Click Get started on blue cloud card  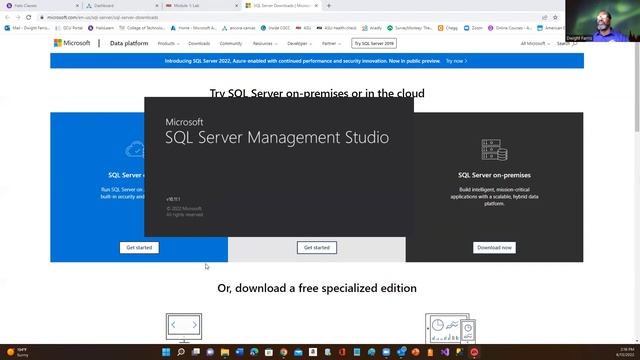tap(139, 248)
